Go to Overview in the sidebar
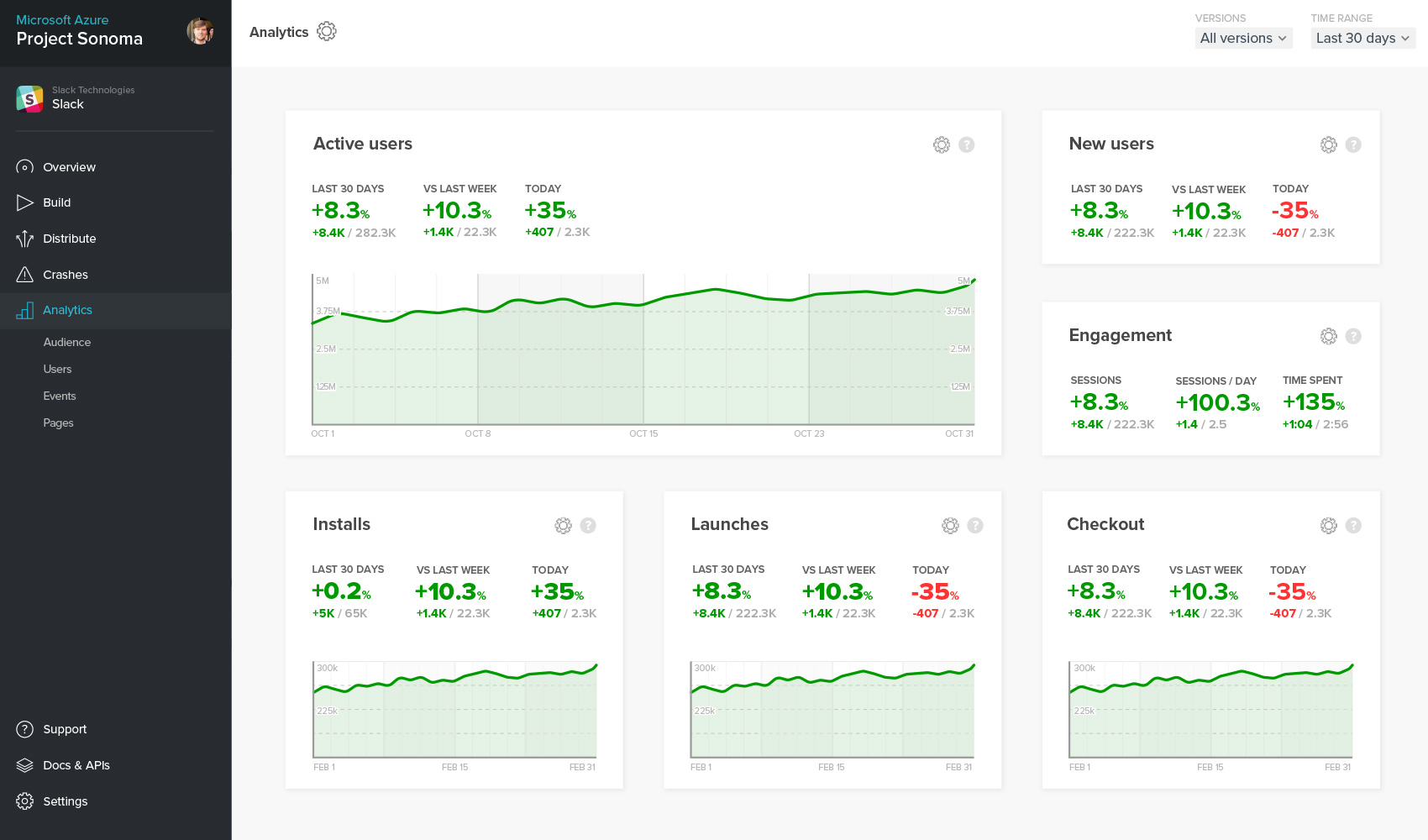The height and width of the screenshot is (840, 1428). coord(69,167)
